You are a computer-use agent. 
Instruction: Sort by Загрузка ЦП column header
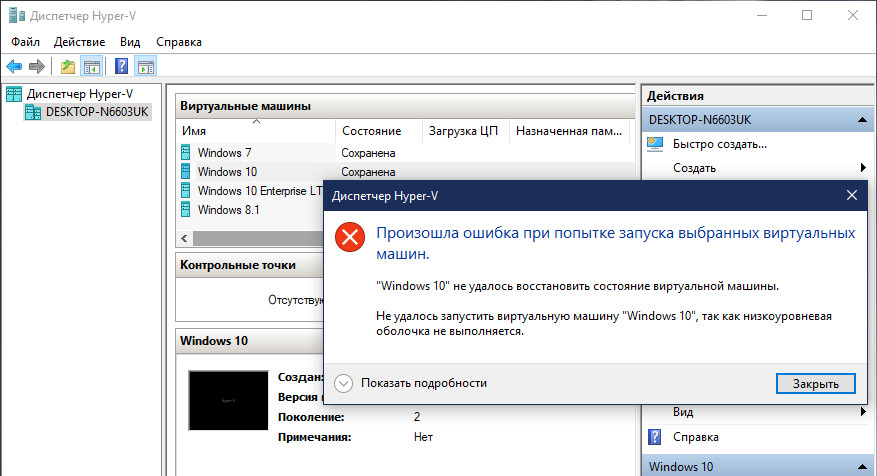coord(465,131)
